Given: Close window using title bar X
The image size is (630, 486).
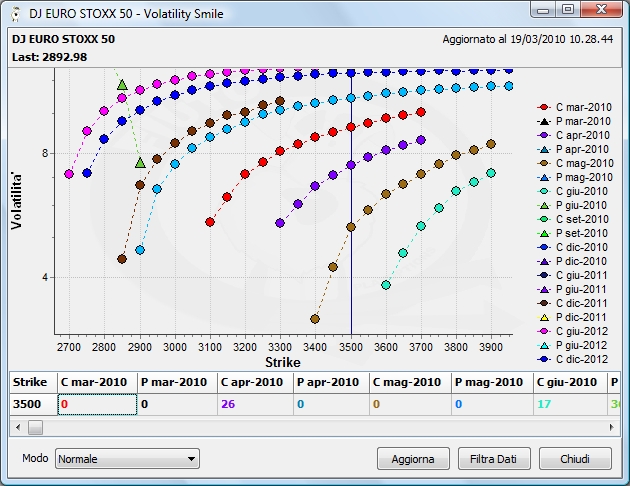Looking at the screenshot, I should tap(601, 10).
